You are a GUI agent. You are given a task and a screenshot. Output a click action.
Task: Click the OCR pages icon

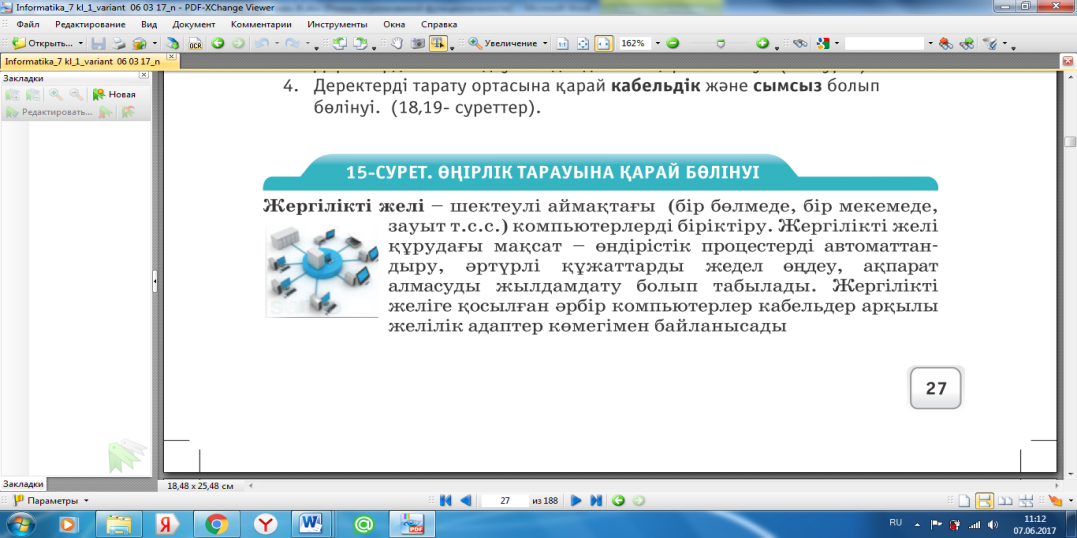coord(196,43)
